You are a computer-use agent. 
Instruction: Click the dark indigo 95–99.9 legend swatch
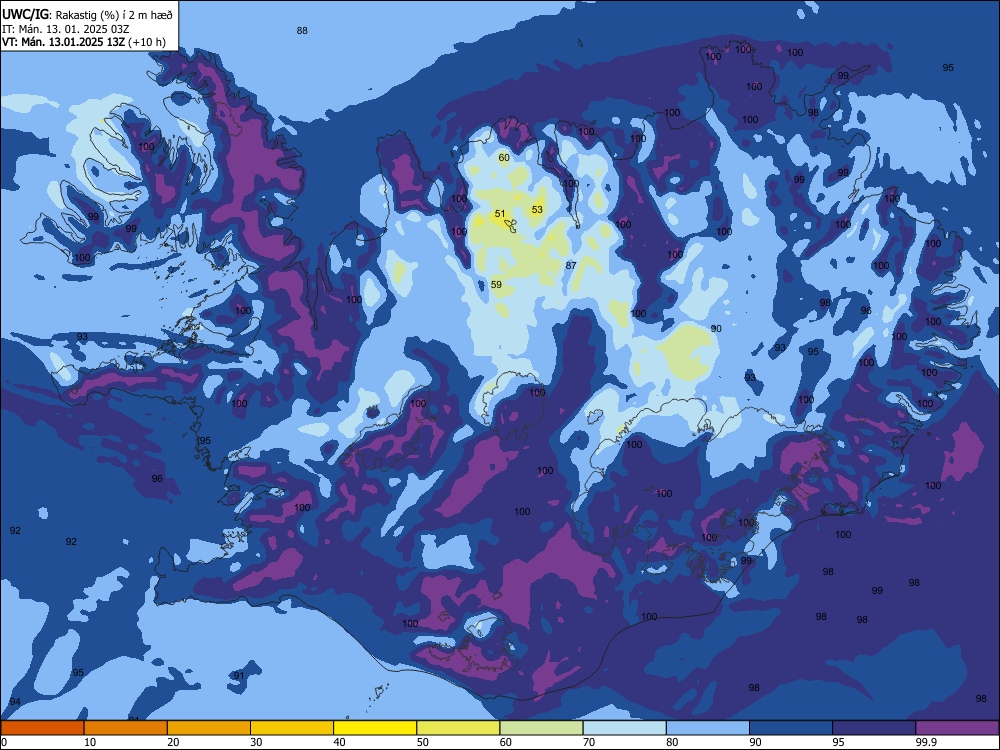(874, 728)
